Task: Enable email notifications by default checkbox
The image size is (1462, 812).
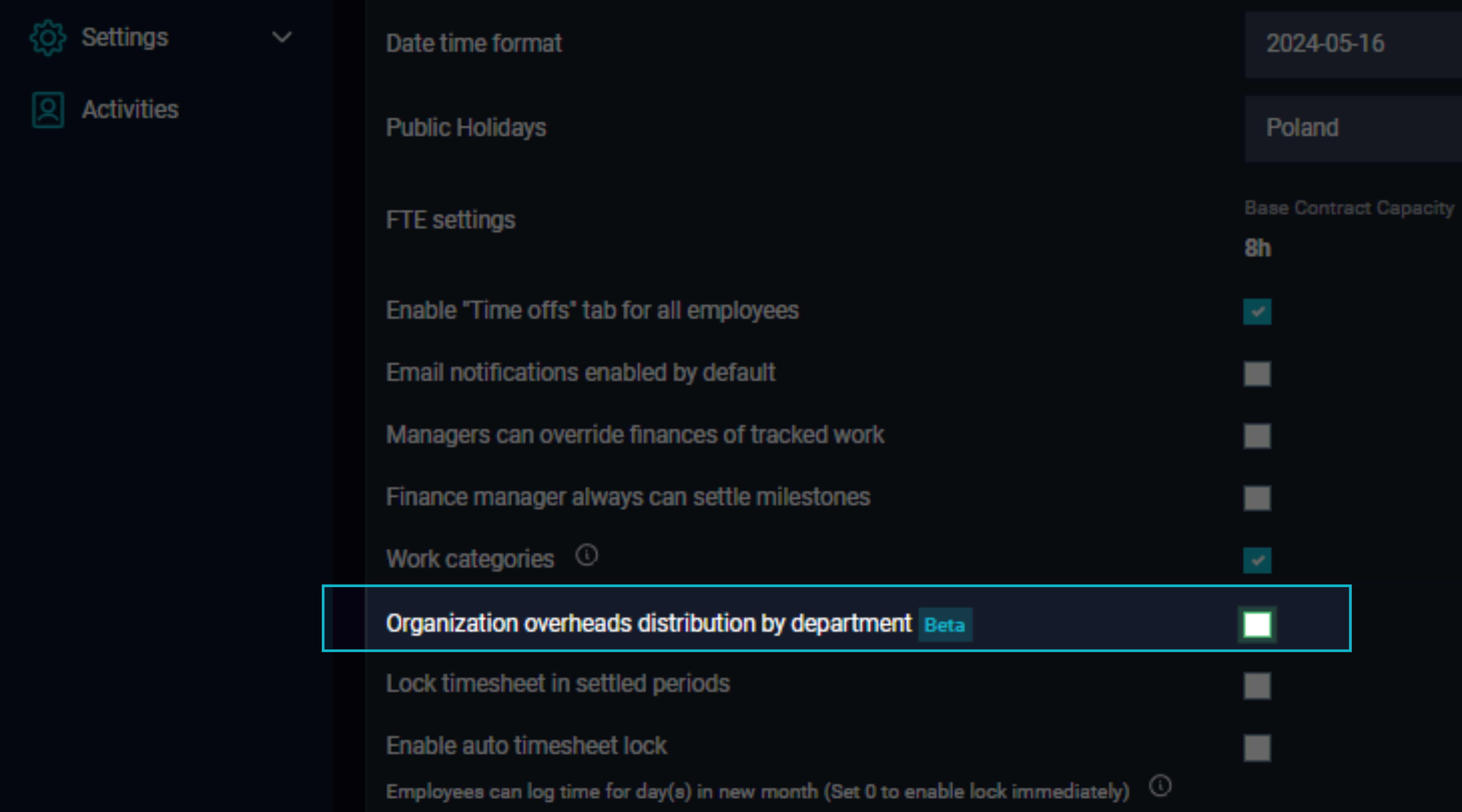Action: click(x=1257, y=374)
